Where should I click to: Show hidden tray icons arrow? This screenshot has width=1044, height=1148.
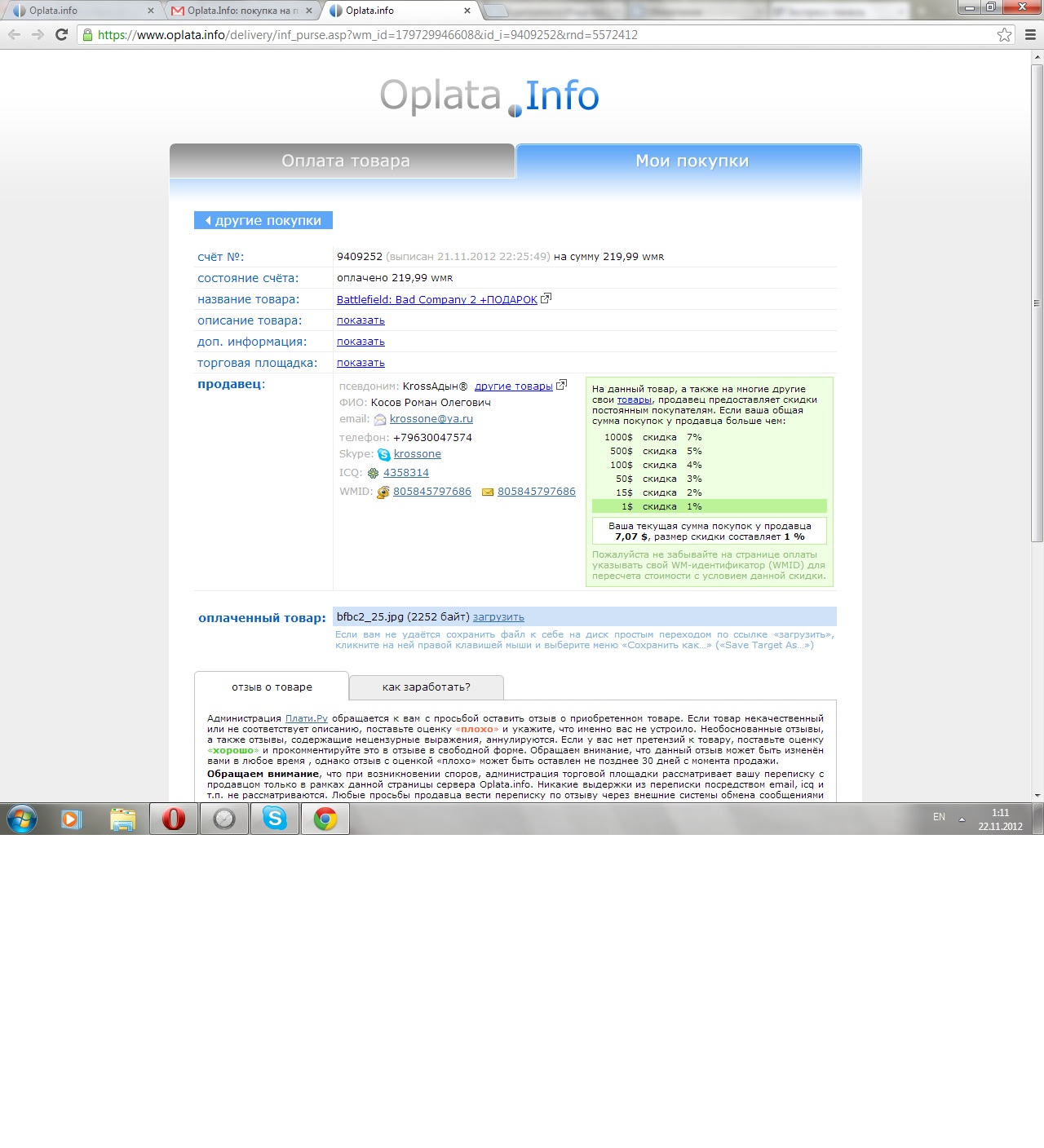tap(962, 819)
